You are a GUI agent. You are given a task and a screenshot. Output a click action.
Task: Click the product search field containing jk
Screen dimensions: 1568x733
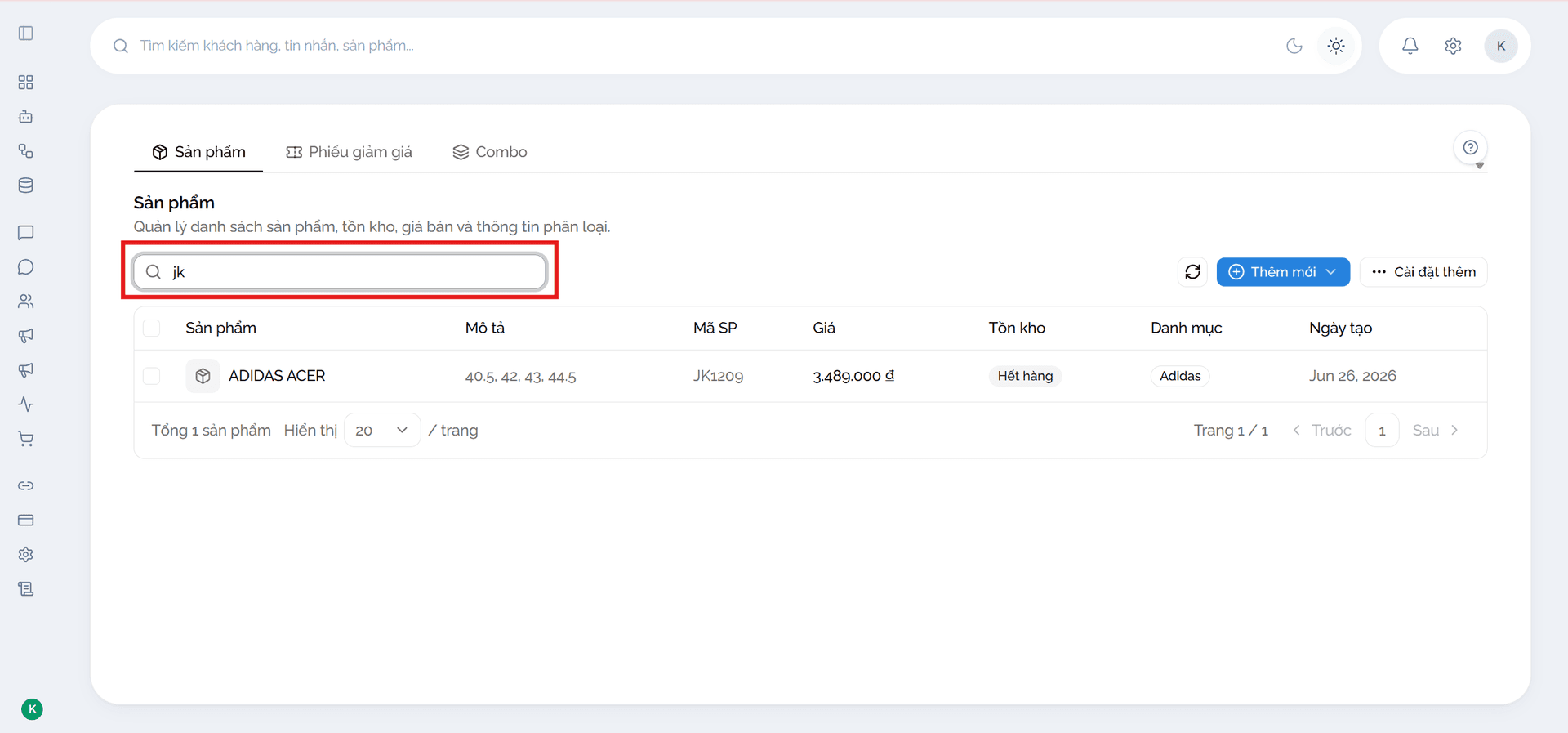[340, 272]
